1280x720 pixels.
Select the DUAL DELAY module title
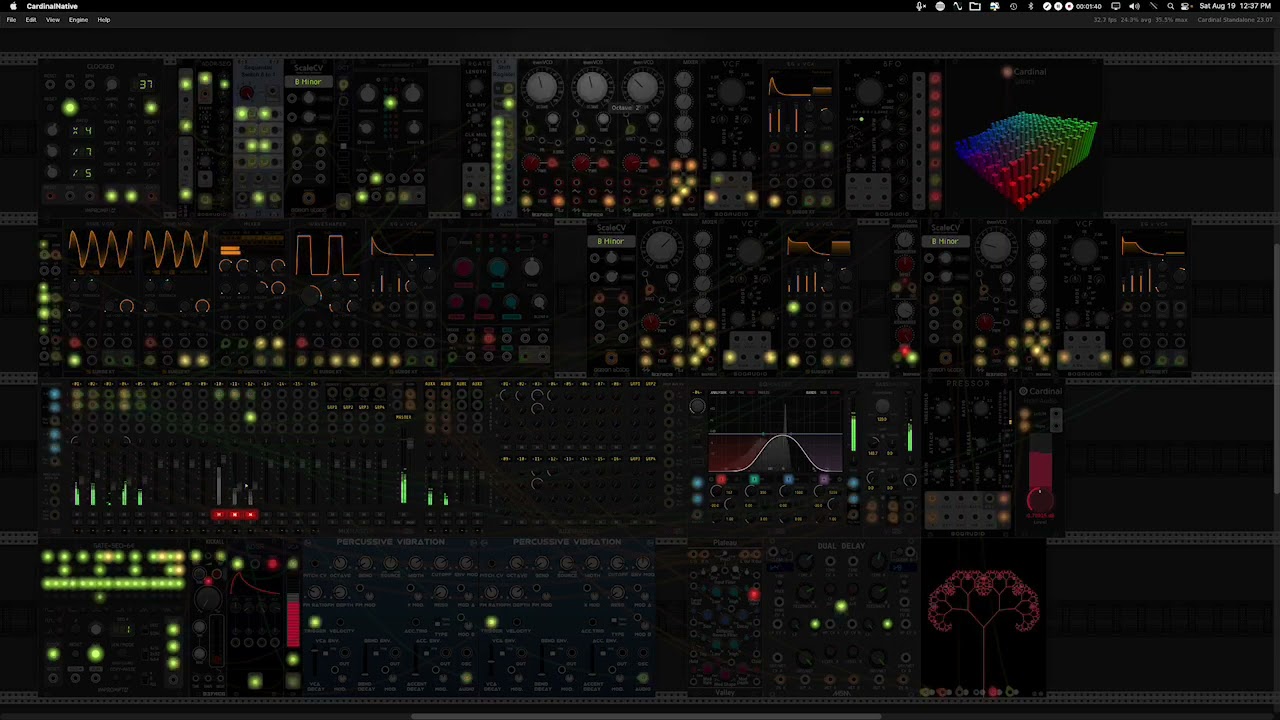(x=841, y=546)
